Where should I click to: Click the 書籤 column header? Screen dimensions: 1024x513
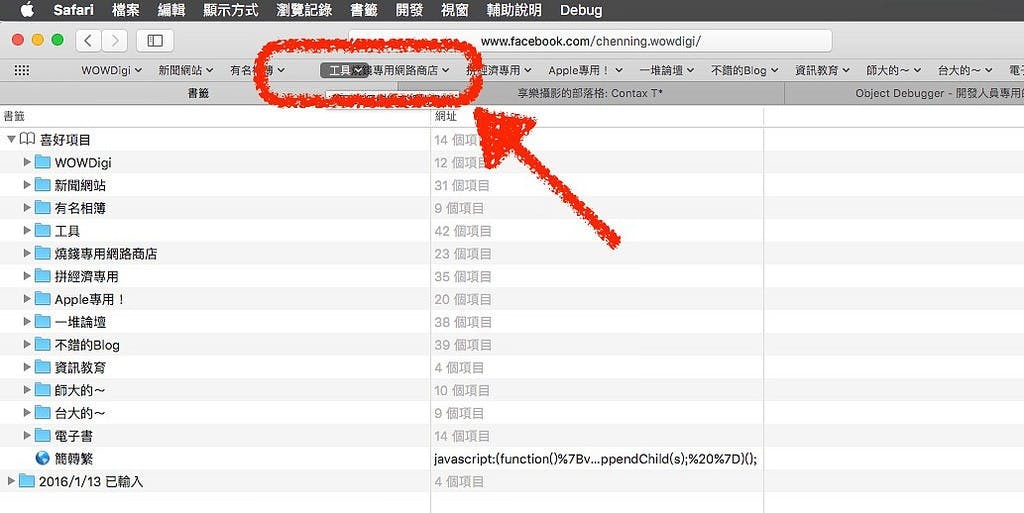tap(215, 117)
